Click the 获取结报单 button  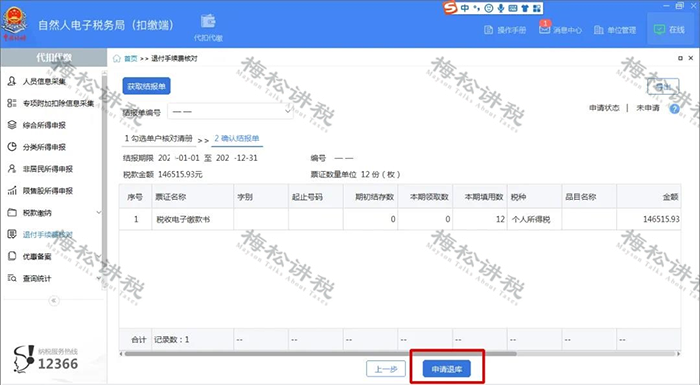(x=146, y=86)
